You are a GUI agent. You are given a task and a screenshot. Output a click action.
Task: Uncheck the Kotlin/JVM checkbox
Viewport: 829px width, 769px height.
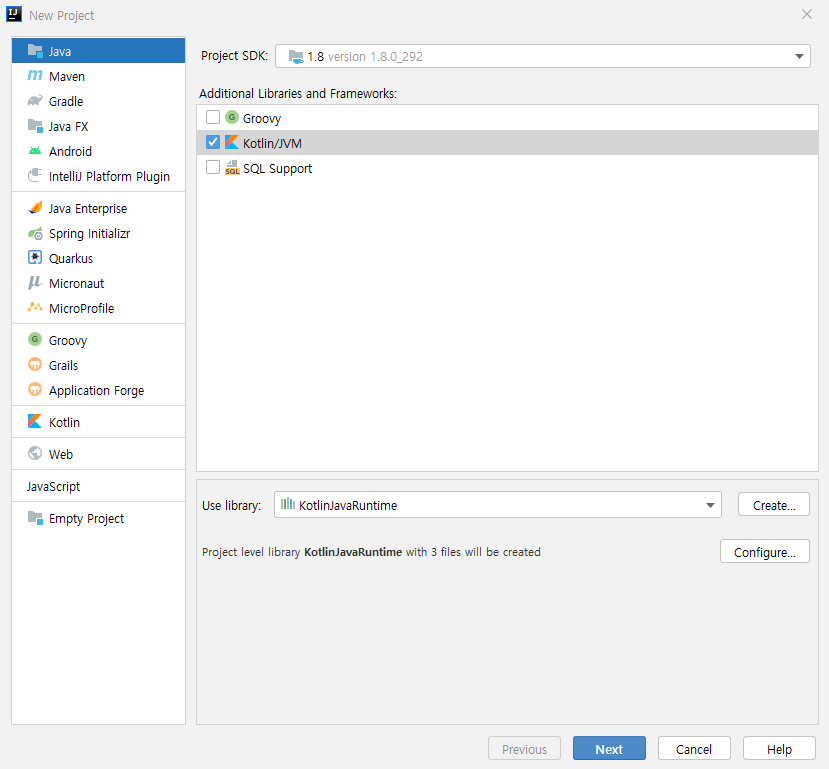pyautogui.click(x=213, y=142)
